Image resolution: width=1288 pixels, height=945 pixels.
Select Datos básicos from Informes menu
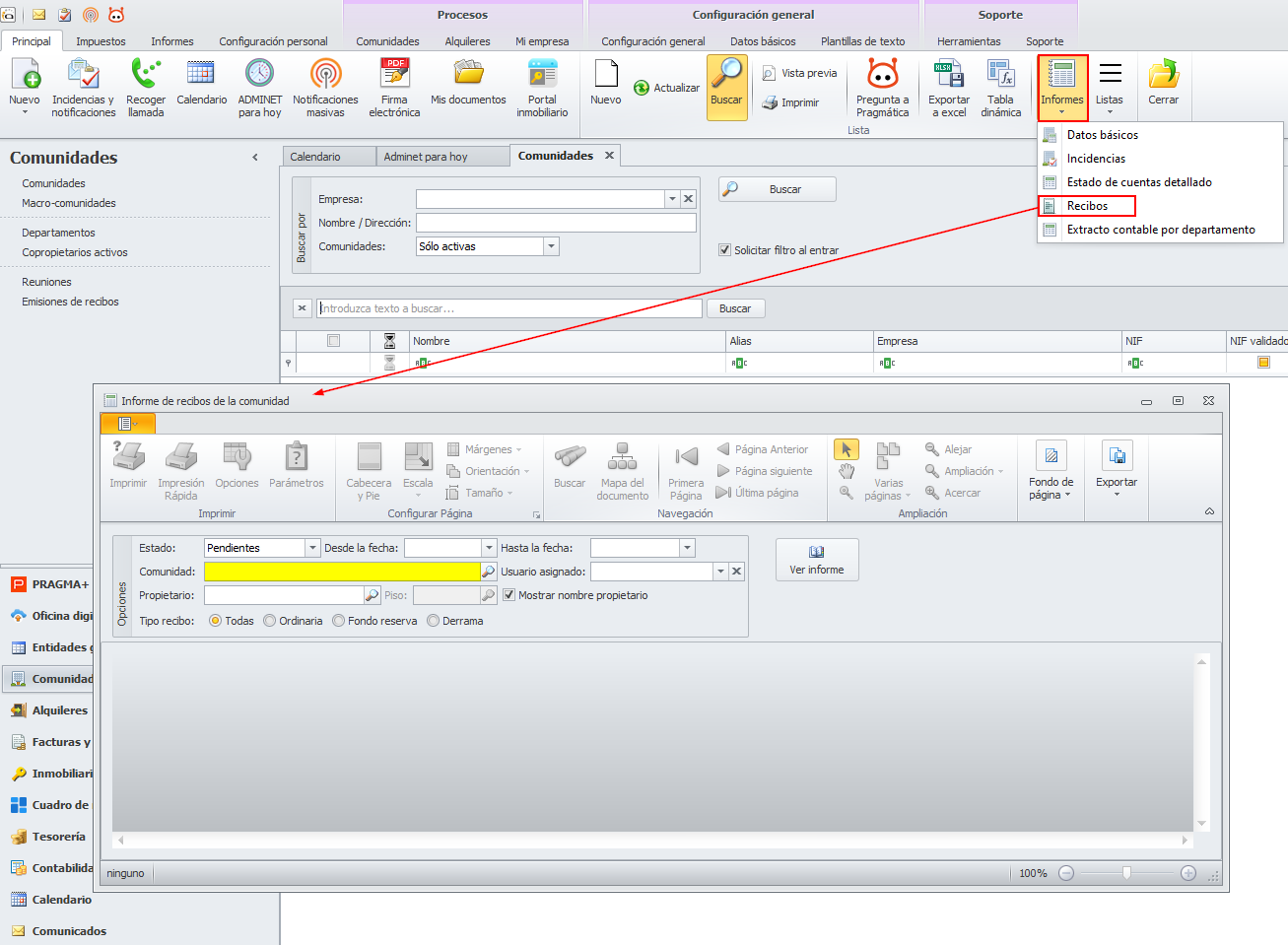pos(1103,135)
